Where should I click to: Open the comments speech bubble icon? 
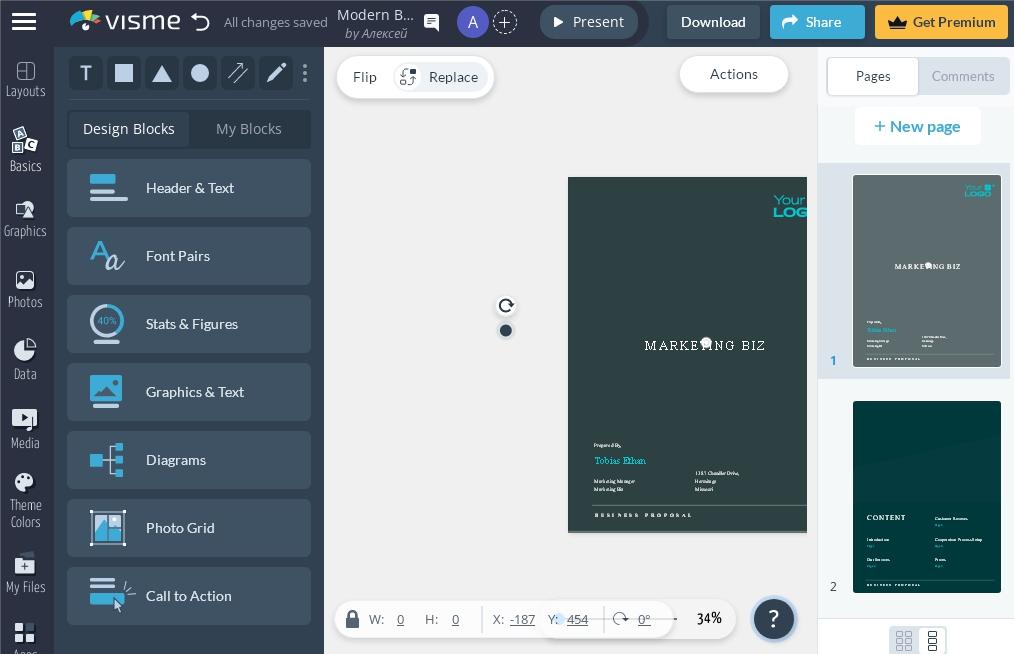[432, 22]
